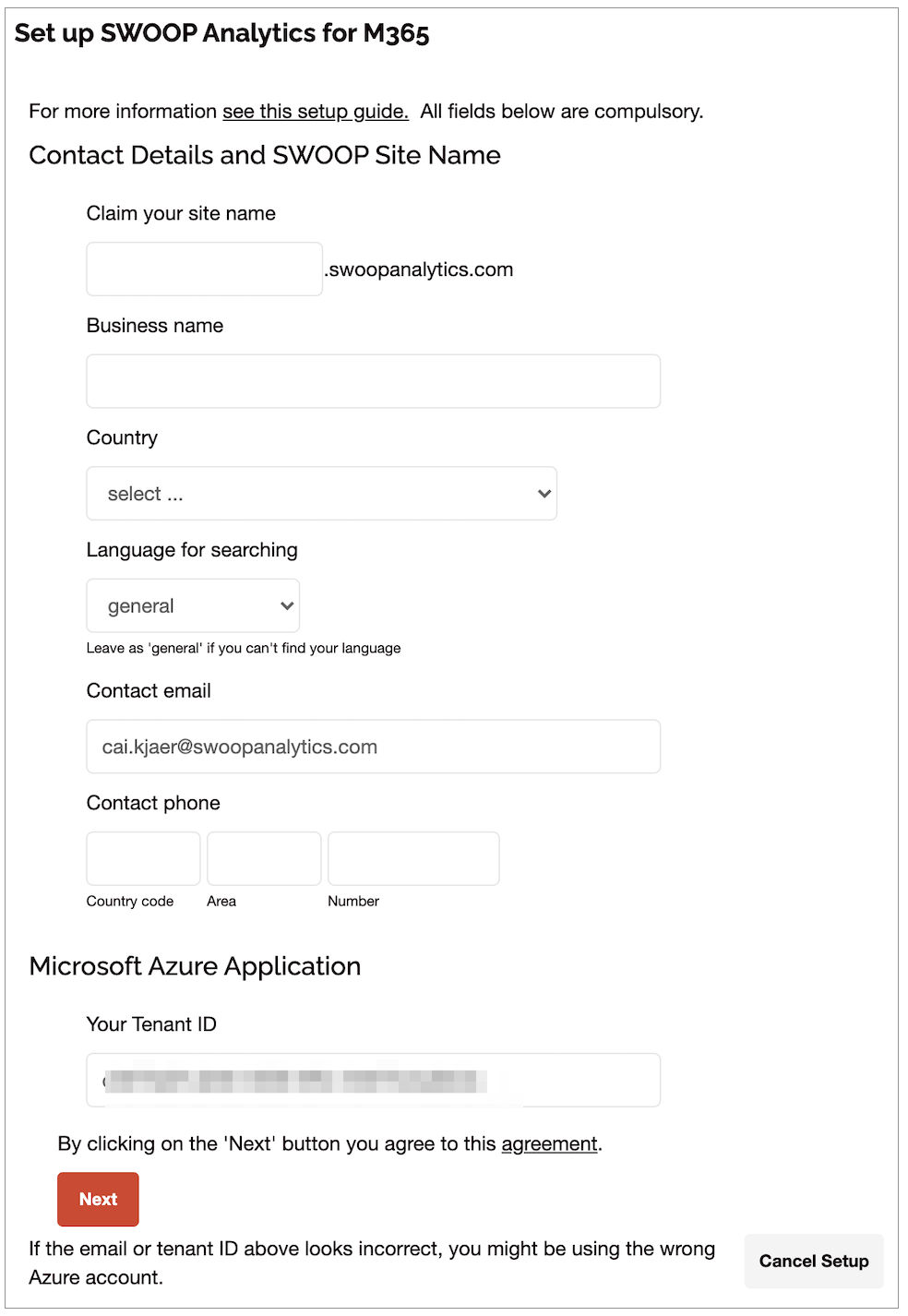Click the Business name input field
The image size is (908, 1316).
point(374,381)
